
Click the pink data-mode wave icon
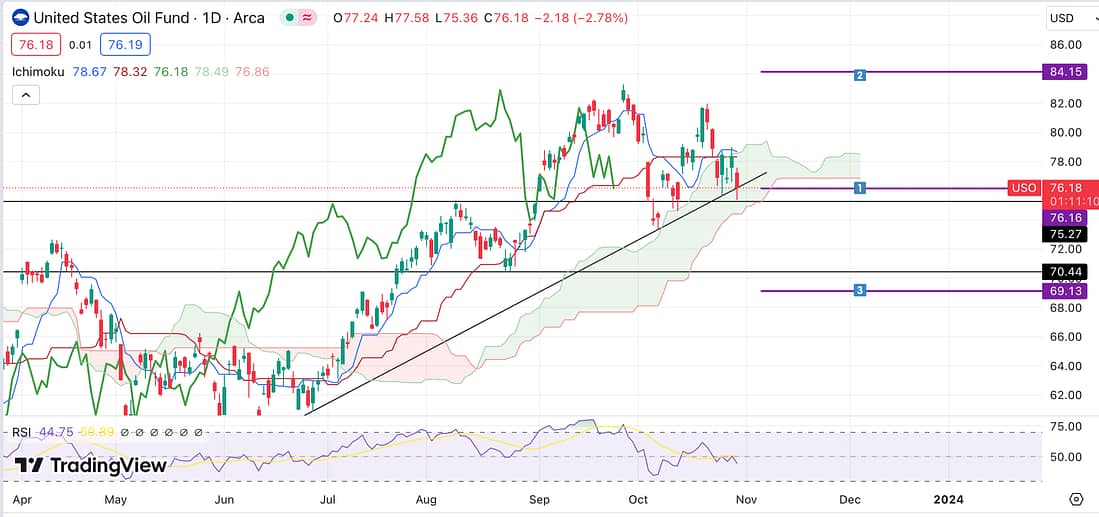pos(308,18)
